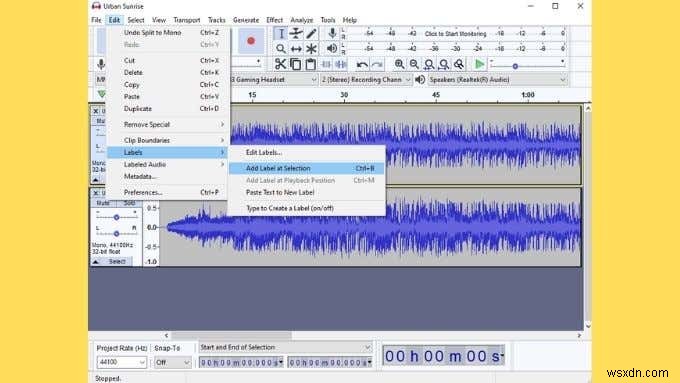Viewport: 680px width, 383px height.
Task: Toggle Type to Create a Label (on/off)
Action: click(307, 208)
